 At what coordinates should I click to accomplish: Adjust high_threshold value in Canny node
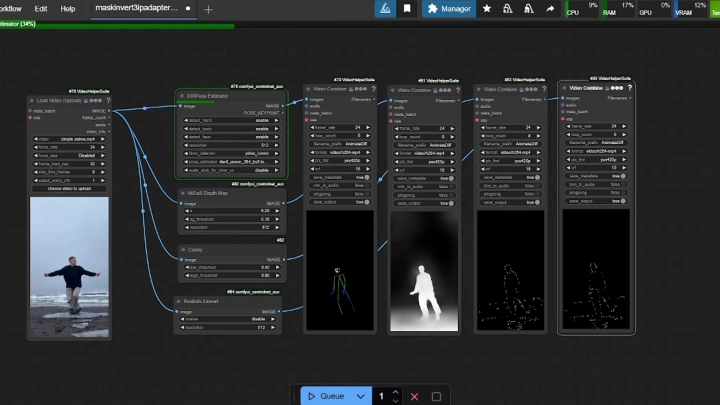click(x=232, y=276)
